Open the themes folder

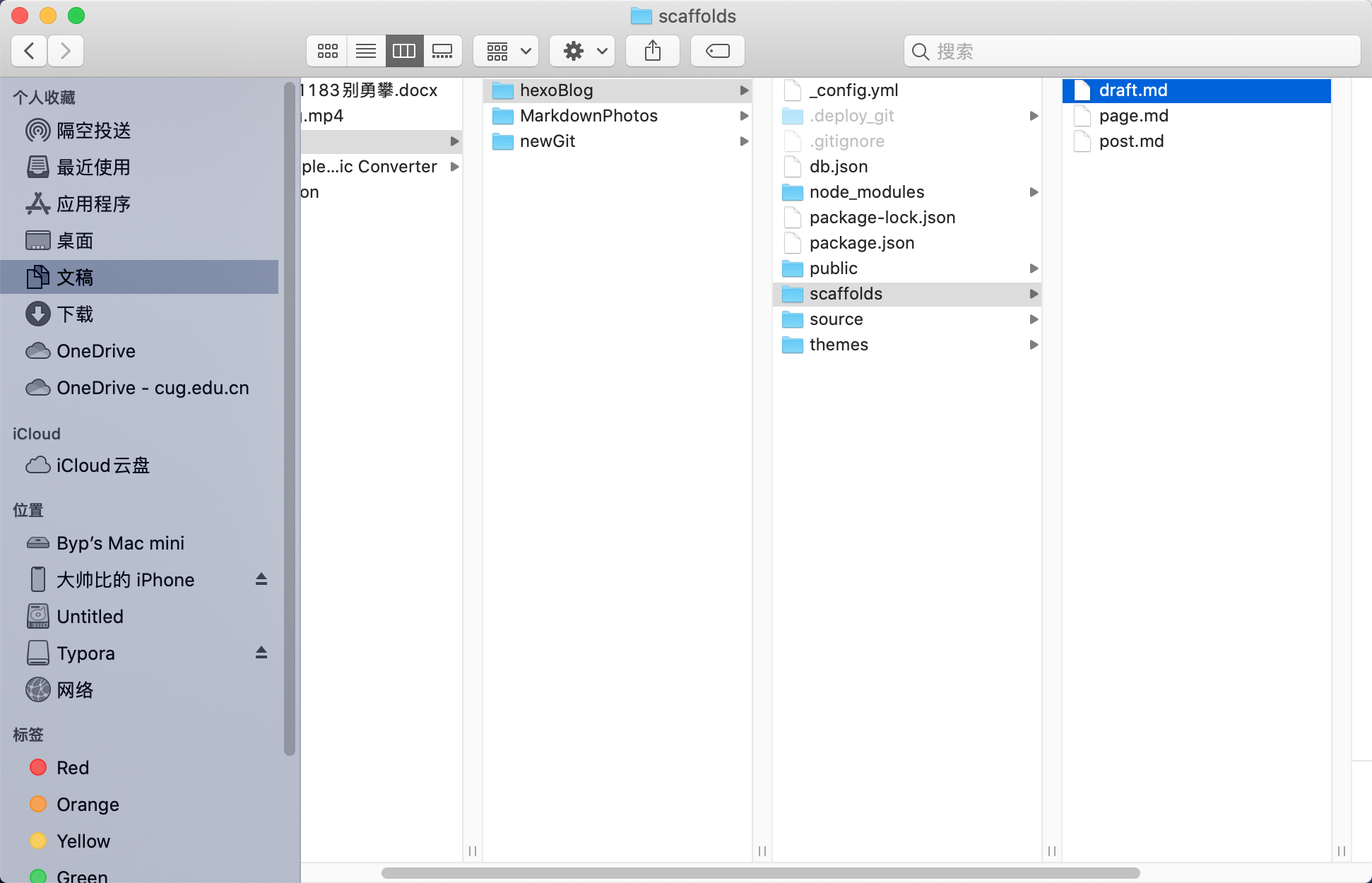(x=839, y=345)
